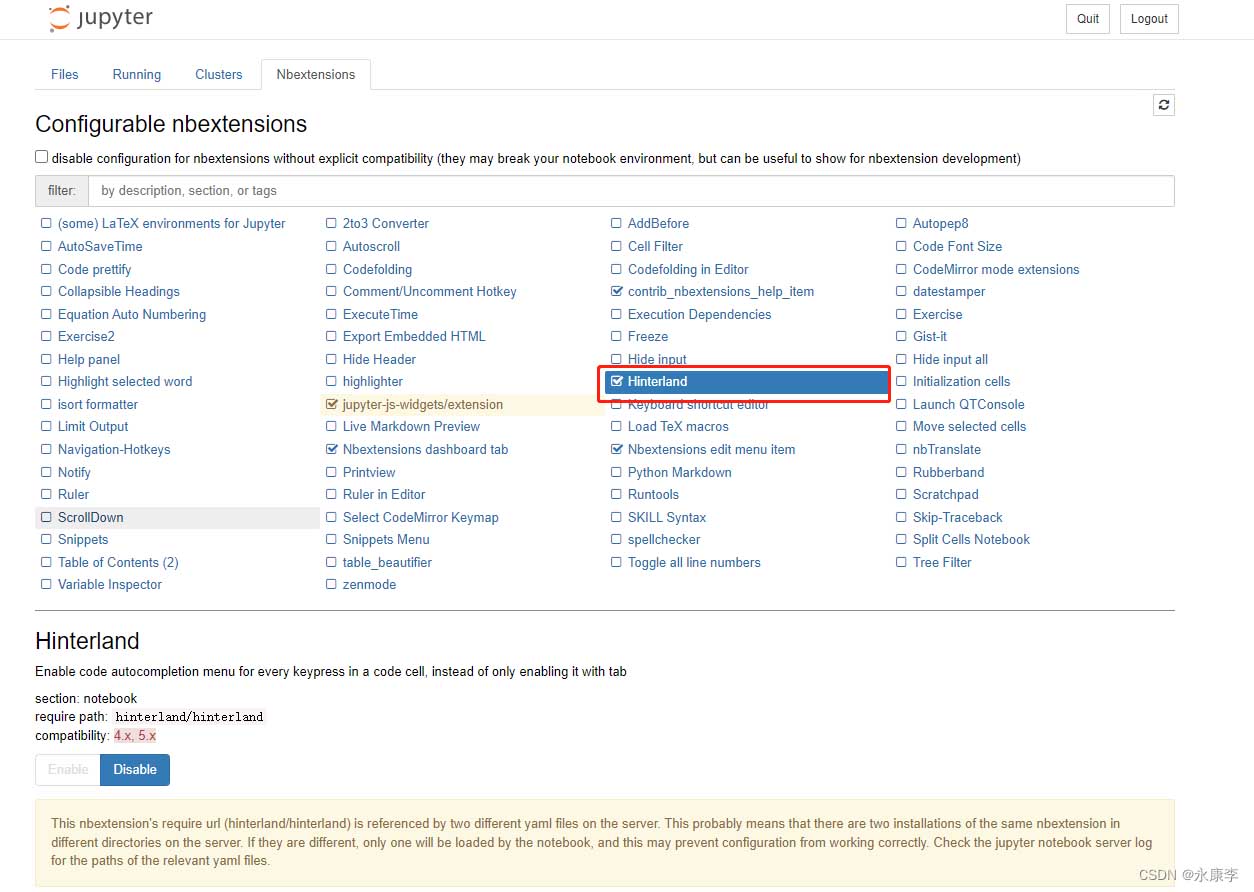Select the Hinterland extension
1254x892 pixels.
(747, 382)
